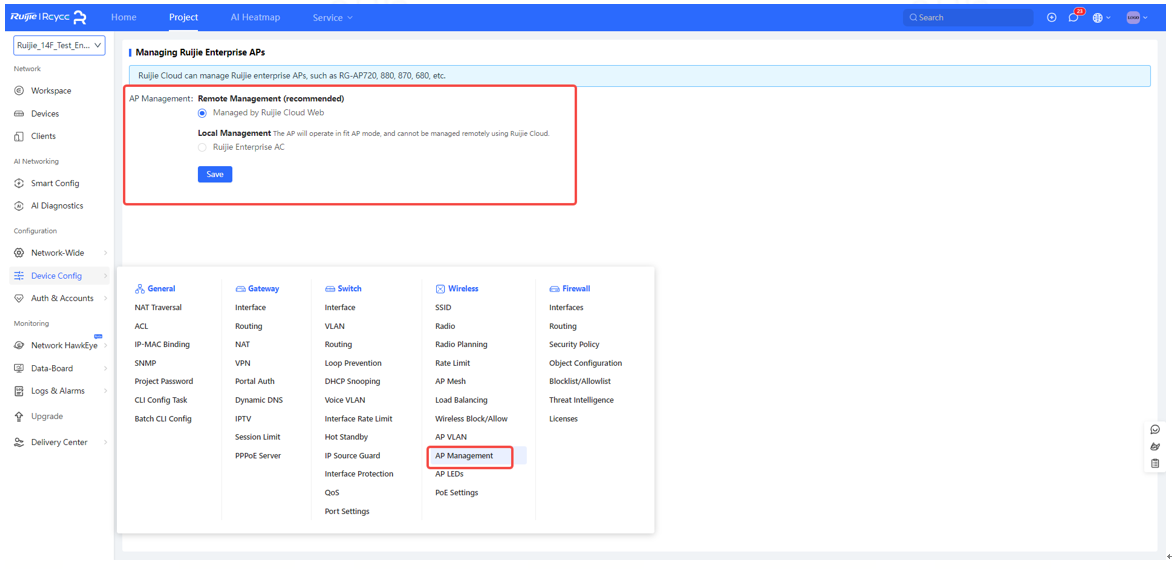Open IP-MAC Binding under General
1172x569 pixels.
[162, 345]
